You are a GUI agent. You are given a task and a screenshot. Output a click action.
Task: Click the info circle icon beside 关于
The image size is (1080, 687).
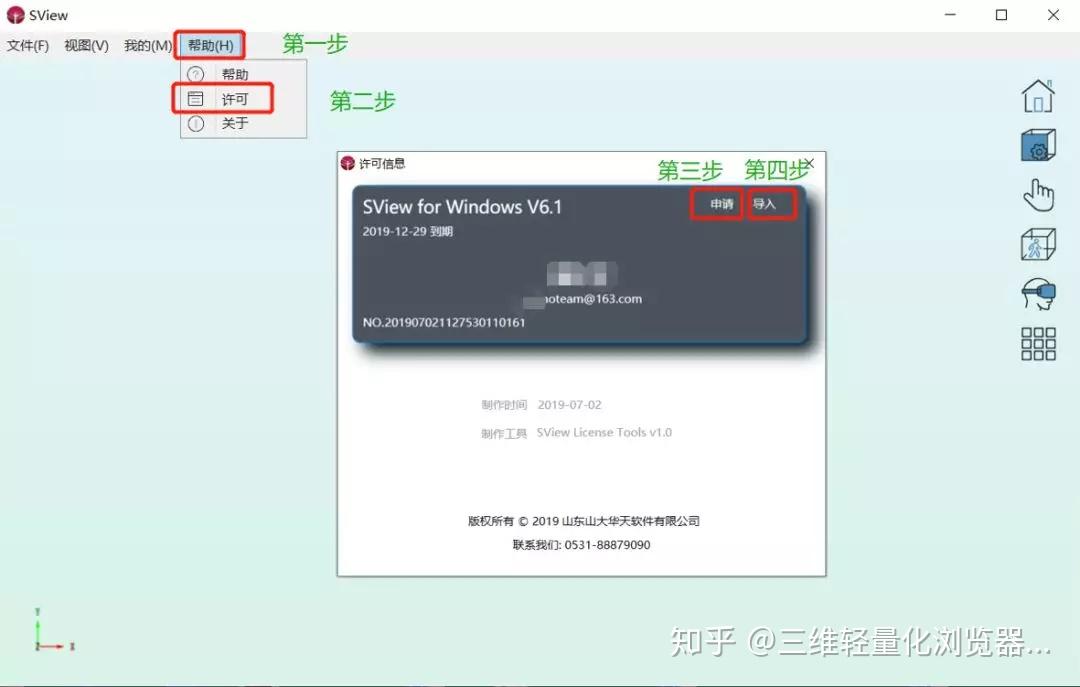[x=195, y=122]
